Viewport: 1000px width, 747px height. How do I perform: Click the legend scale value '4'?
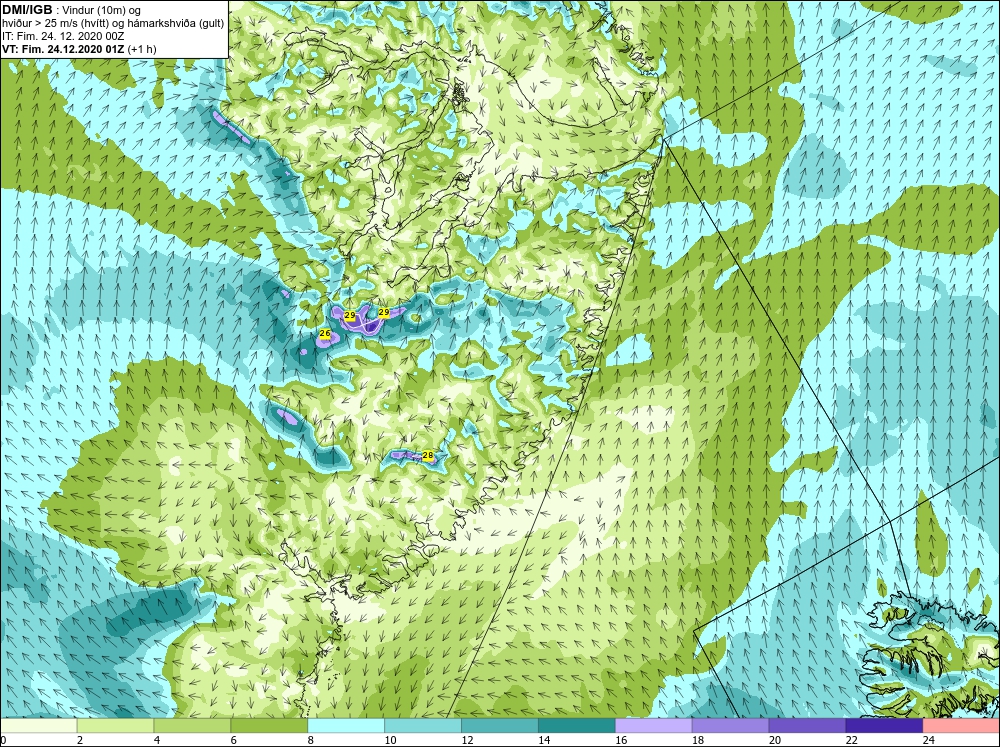[157, 740]
